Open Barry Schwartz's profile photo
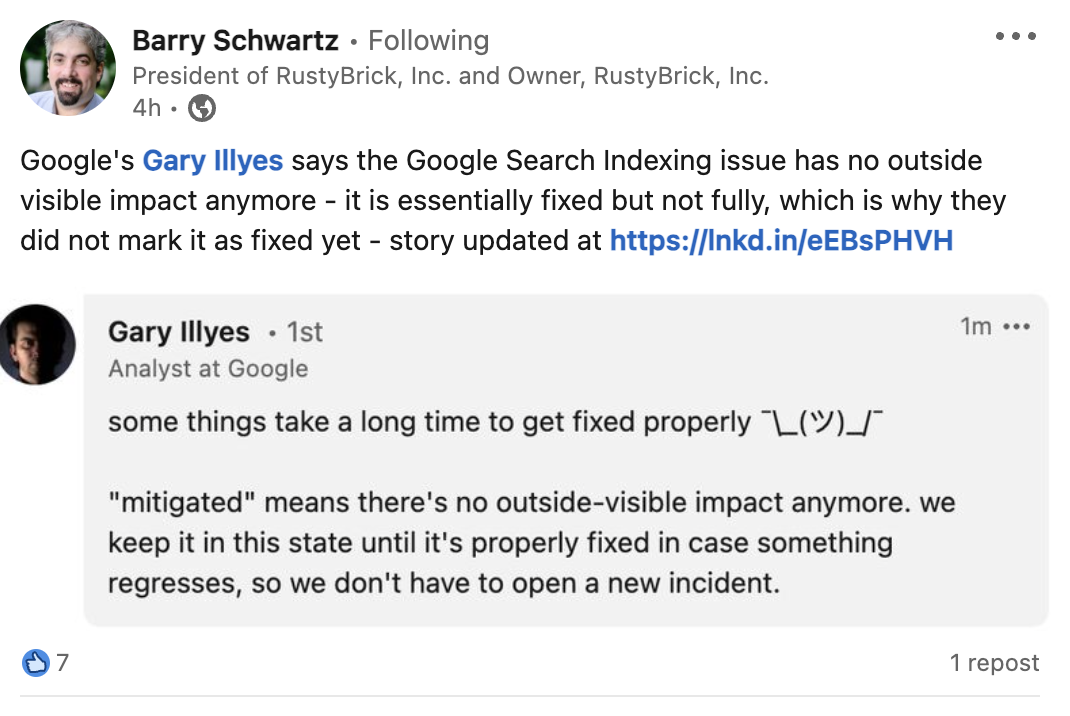The height and width of the screenshot is (716, 1070). pyautogui.click(x=69, y=67)
